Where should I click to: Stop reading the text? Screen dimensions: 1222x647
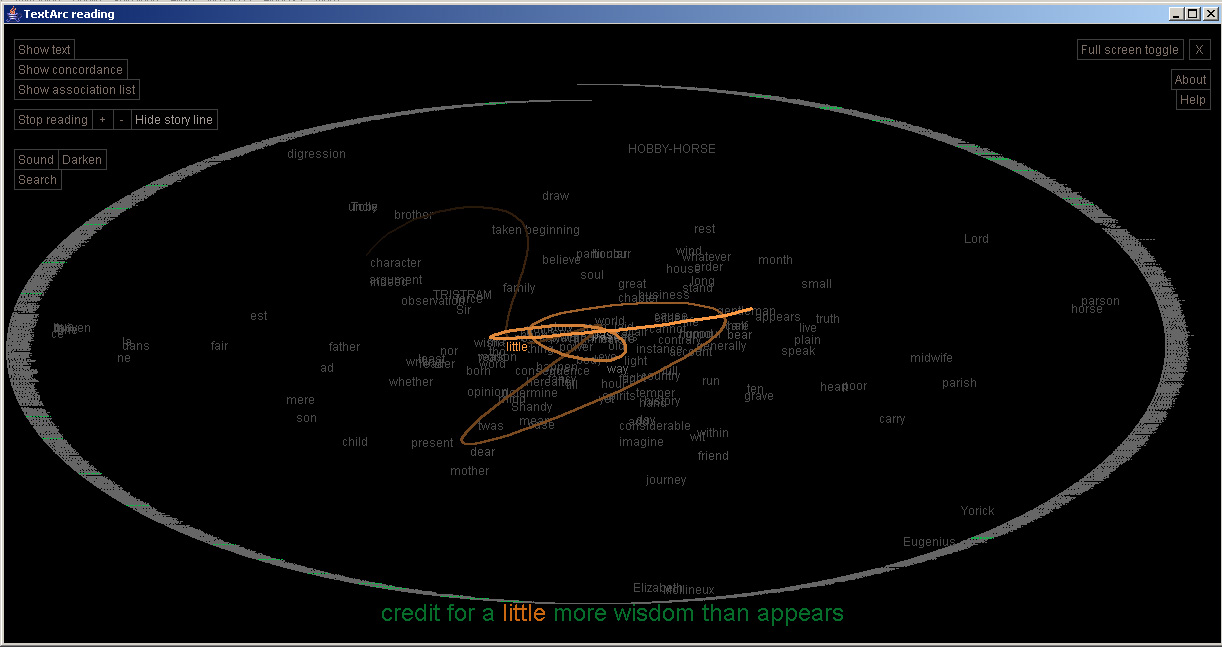pos(53,120)
